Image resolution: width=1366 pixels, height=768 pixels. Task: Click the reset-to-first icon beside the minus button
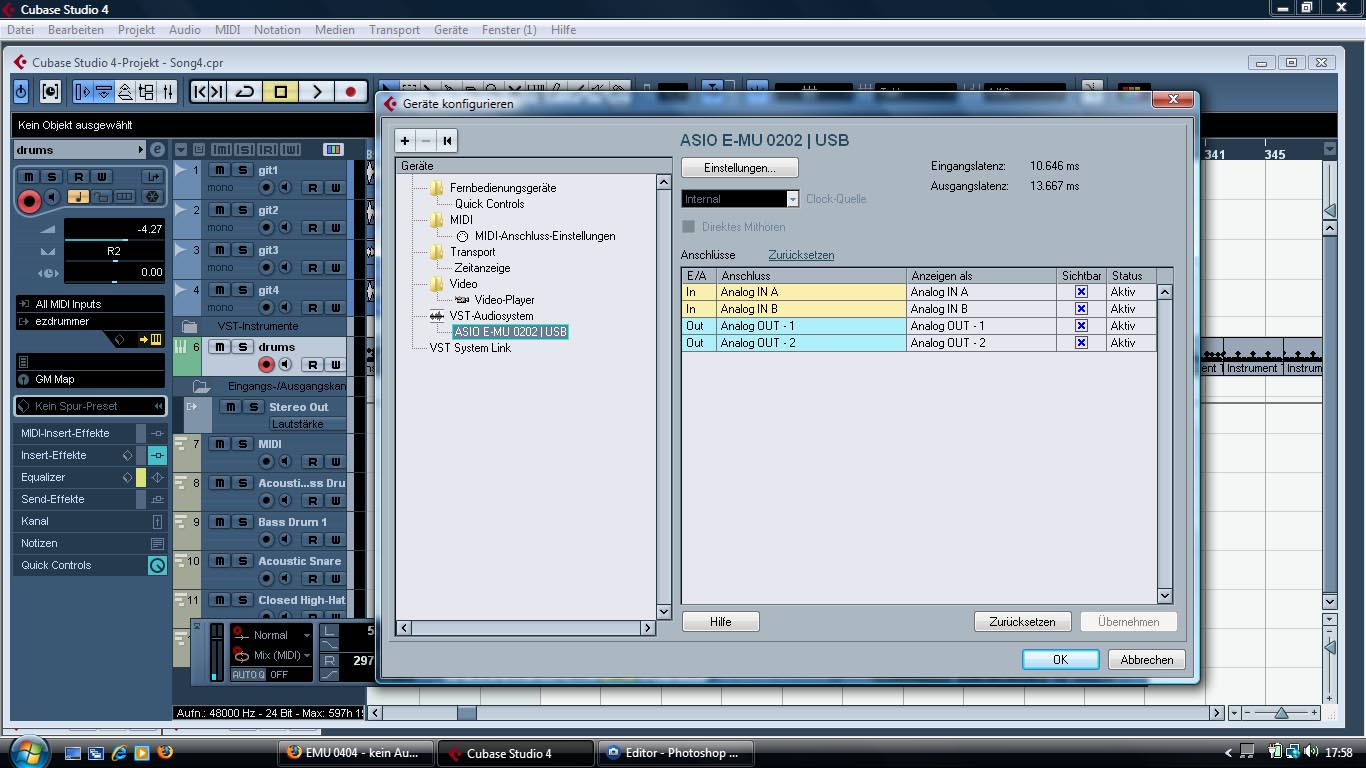[447, 141]
